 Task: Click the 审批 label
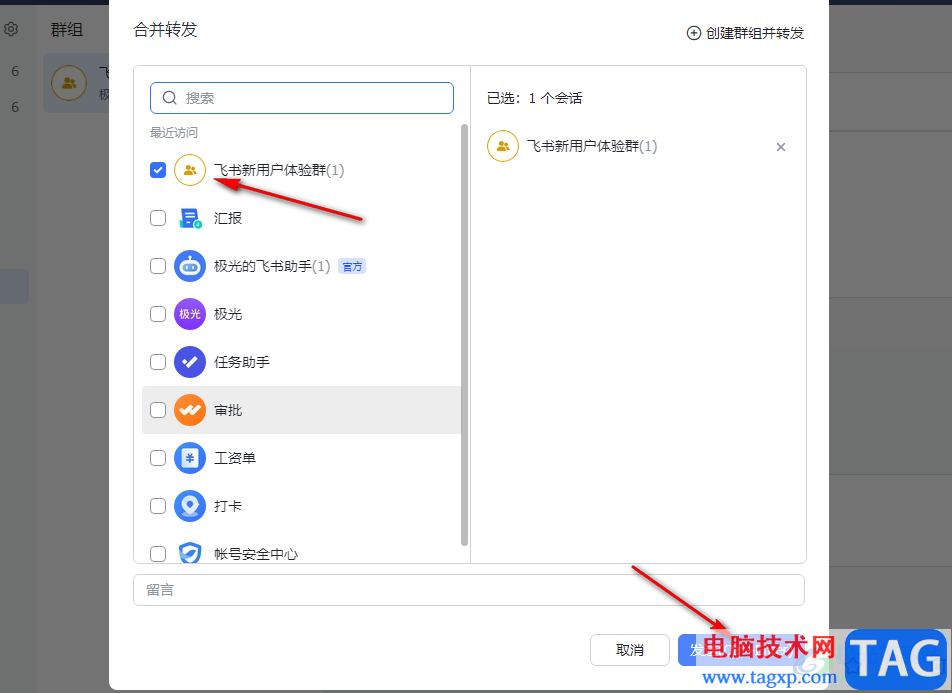228,410
